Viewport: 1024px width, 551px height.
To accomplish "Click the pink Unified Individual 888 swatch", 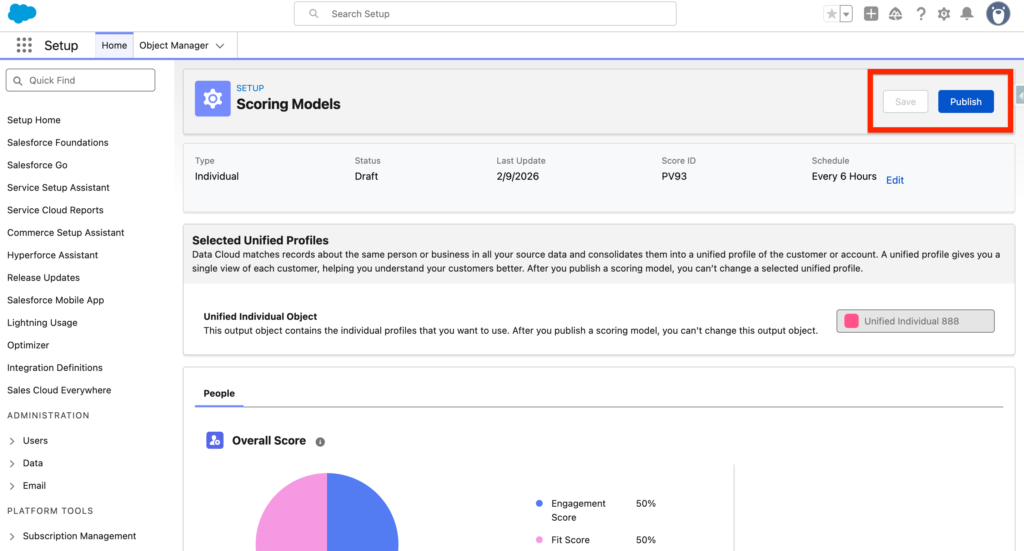I will tap(852, 321).
